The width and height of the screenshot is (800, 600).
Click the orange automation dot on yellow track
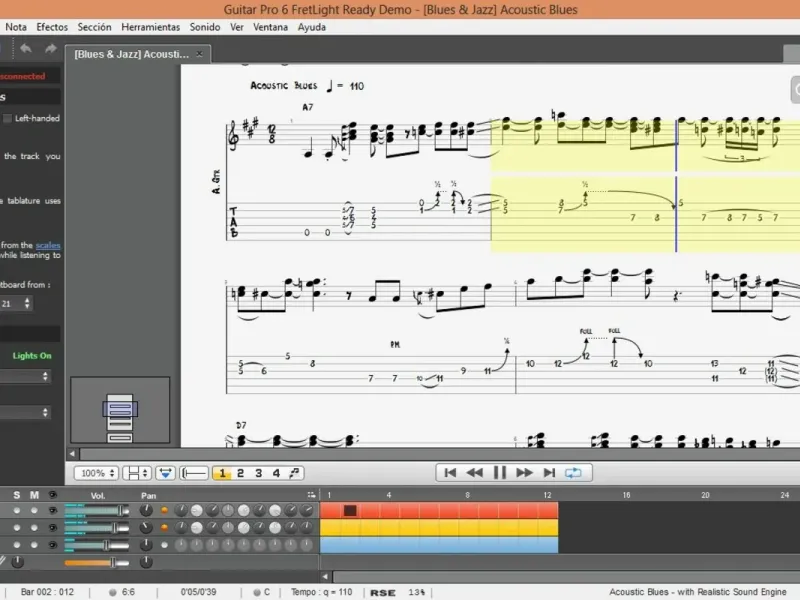(164, 528)
